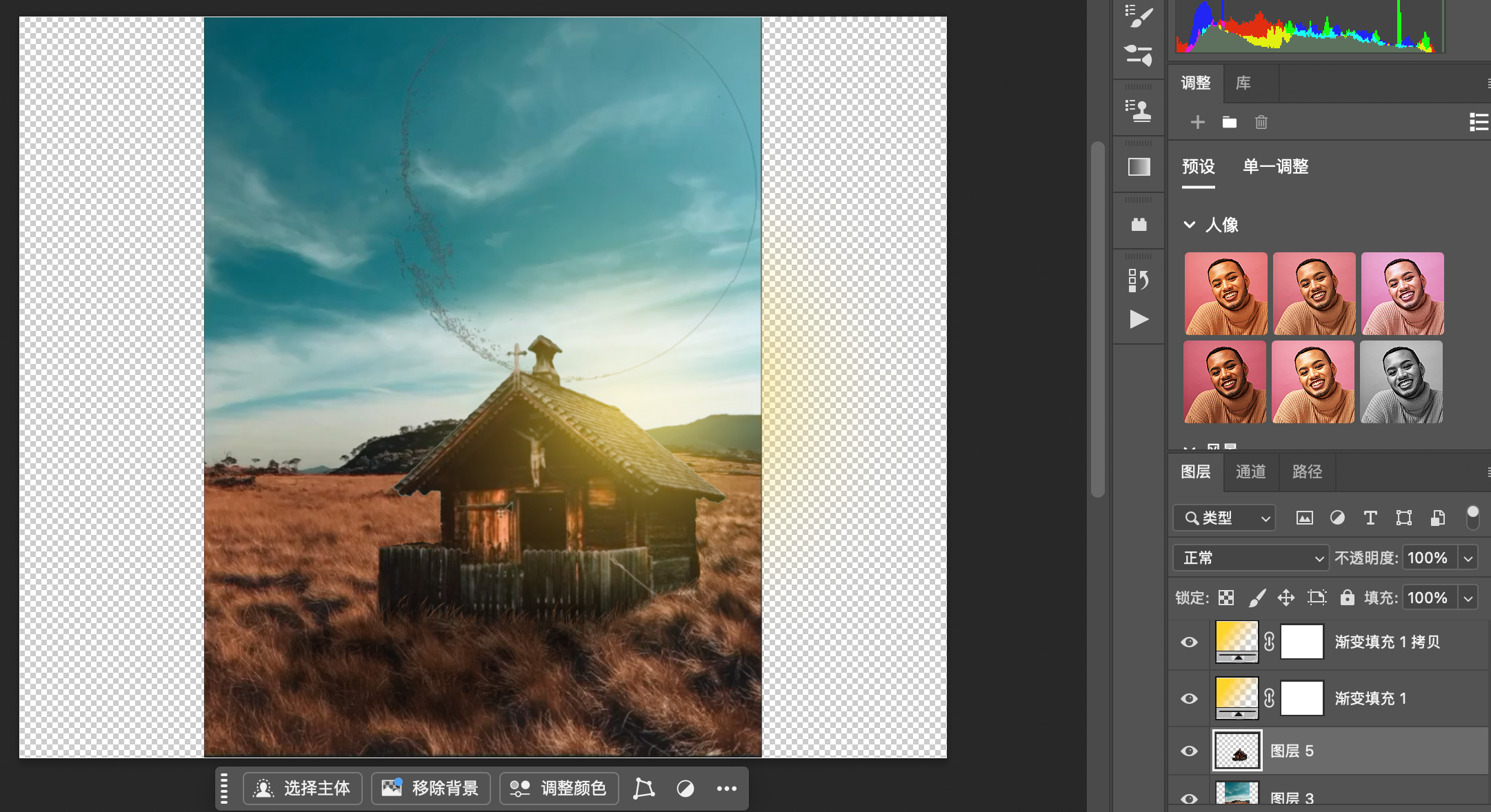Click the delete preset trash icon

click(1261, 123)
